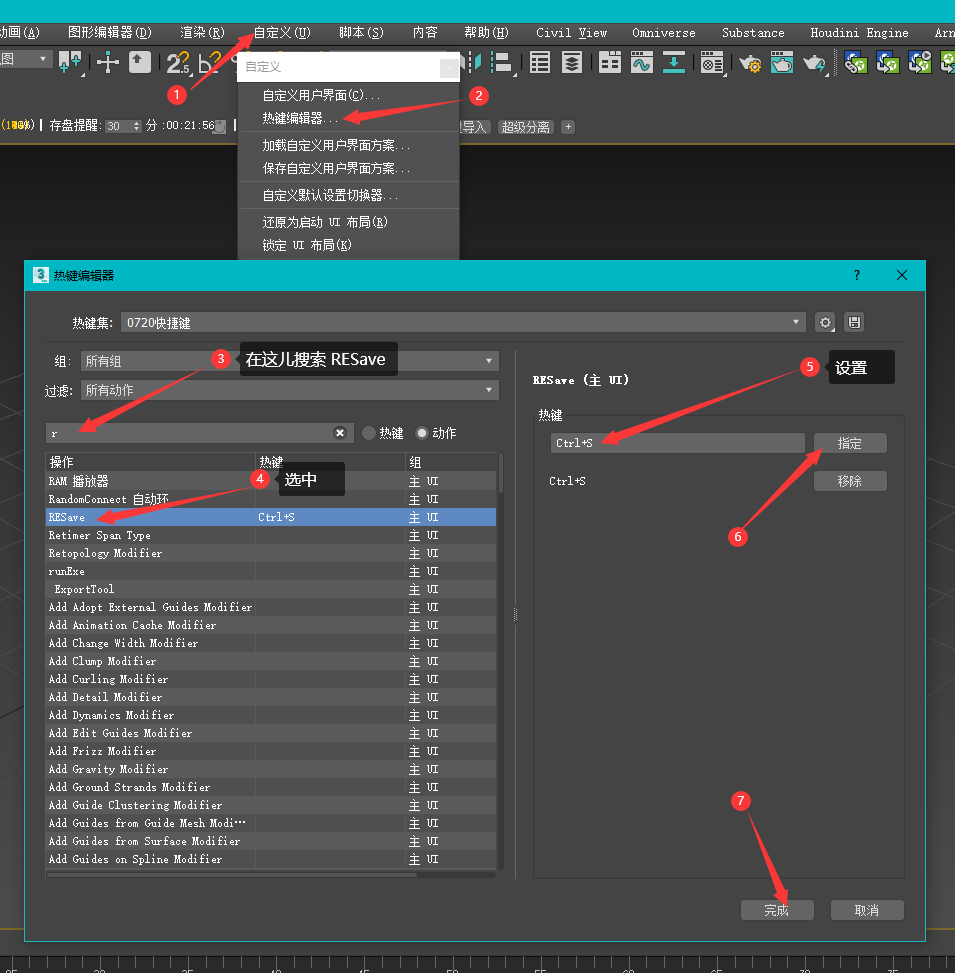Click the 取消 cancel button

coord(867,910)
